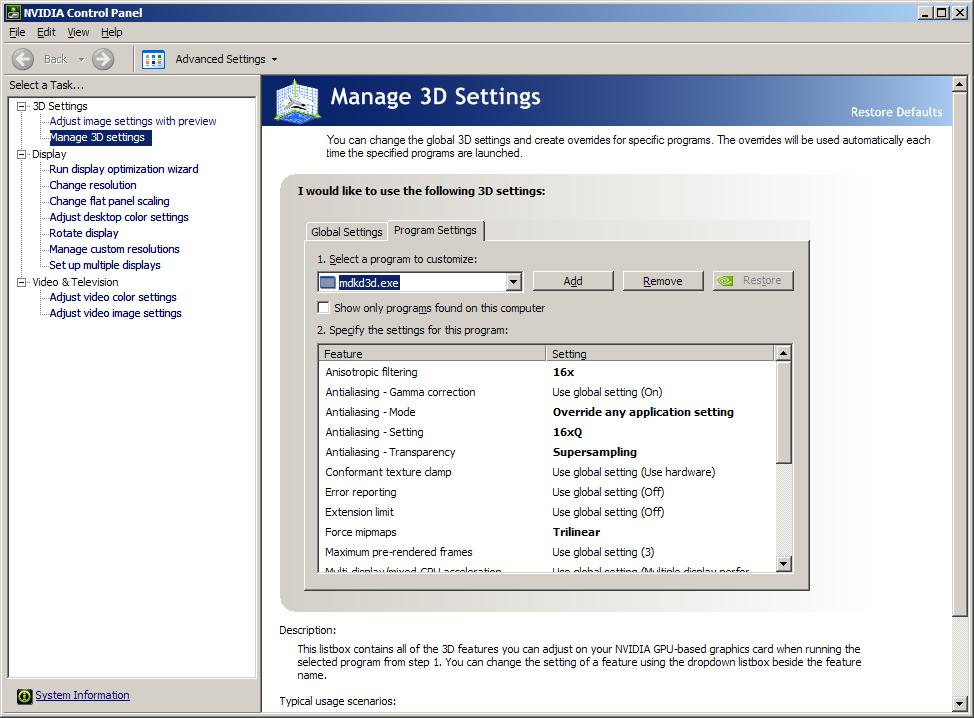Click the Feature column header

coord(432,353)
